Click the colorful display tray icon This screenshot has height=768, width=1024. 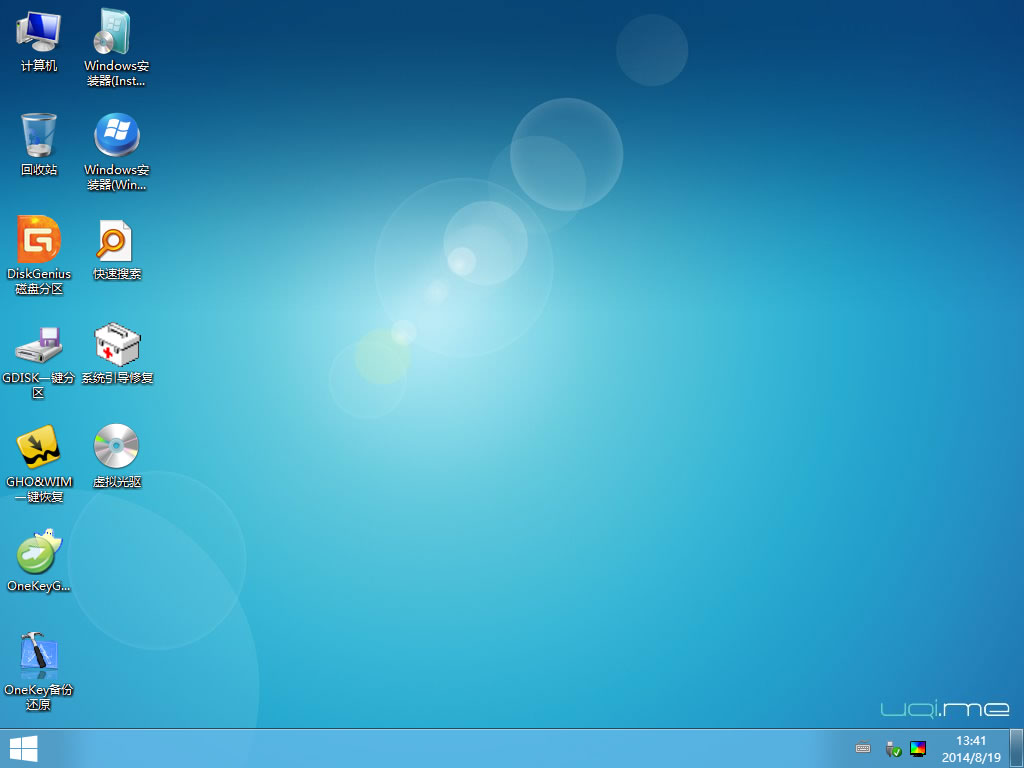[x=918, y=748]
